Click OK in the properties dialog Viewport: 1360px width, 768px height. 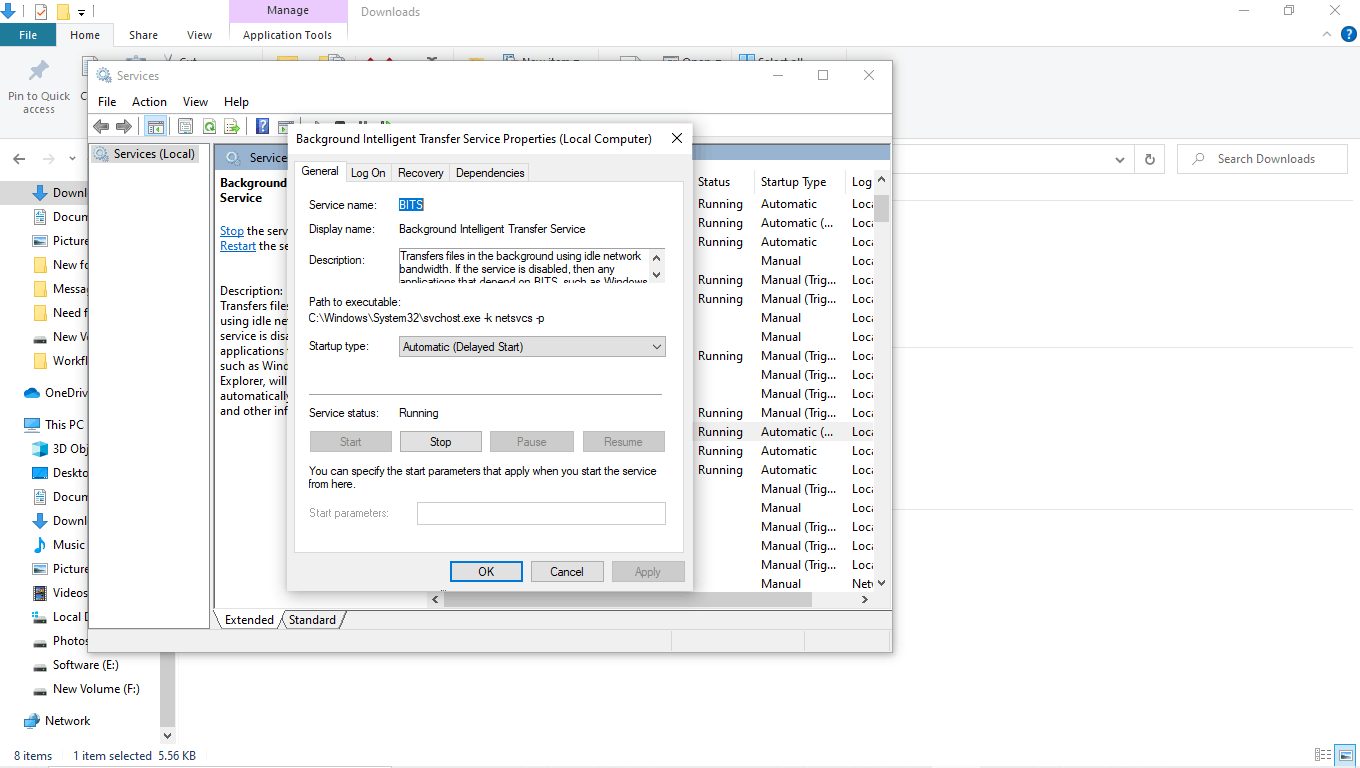tap(486, 572)
